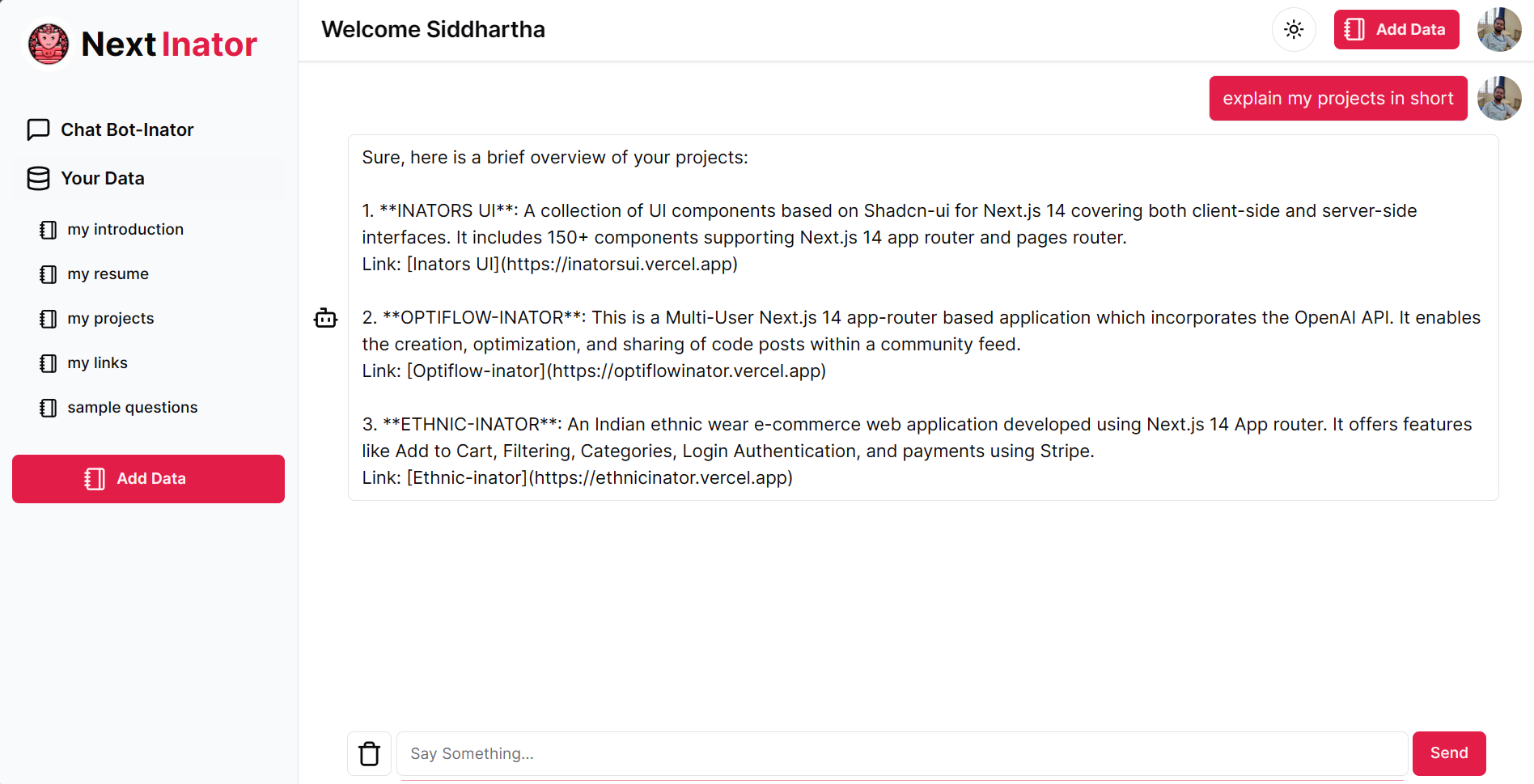Image resolution: width=1534 pixels, height=784 pixels.
Task: Open the profile avatar in header
Action: [x=1498, y=30]
